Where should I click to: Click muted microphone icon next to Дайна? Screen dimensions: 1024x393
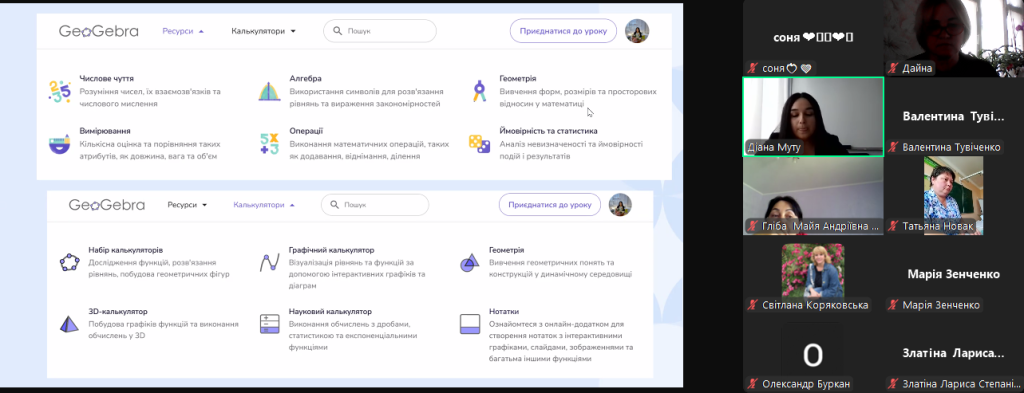click(x=893, y=69)
